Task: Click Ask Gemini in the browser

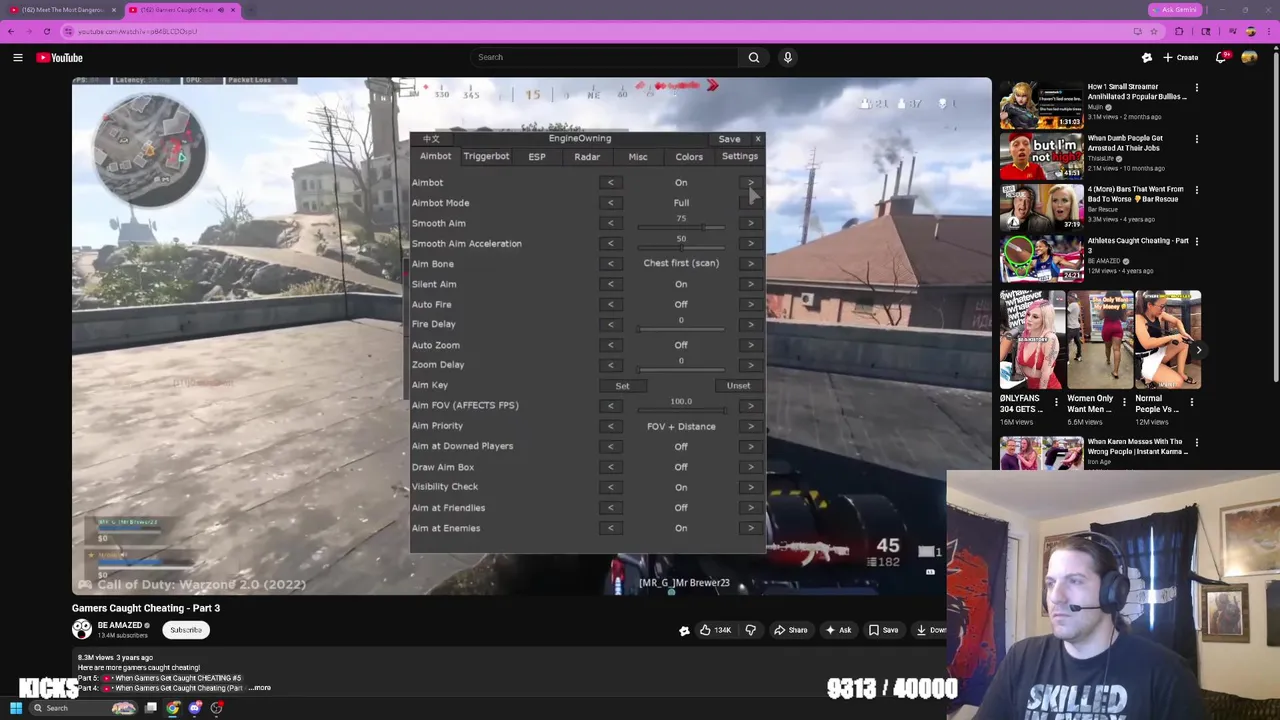Action: pos(1174,10)
